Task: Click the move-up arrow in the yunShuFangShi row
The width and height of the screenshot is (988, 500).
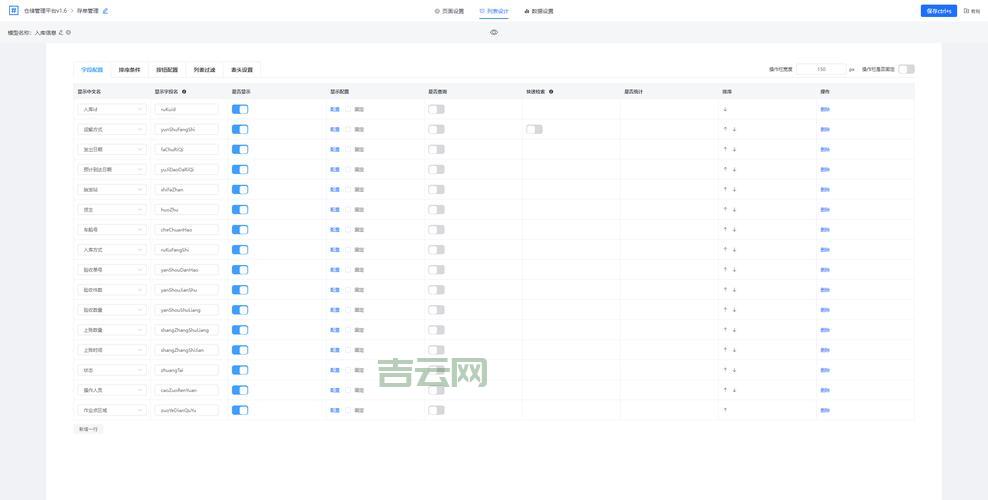Action: 725,129
